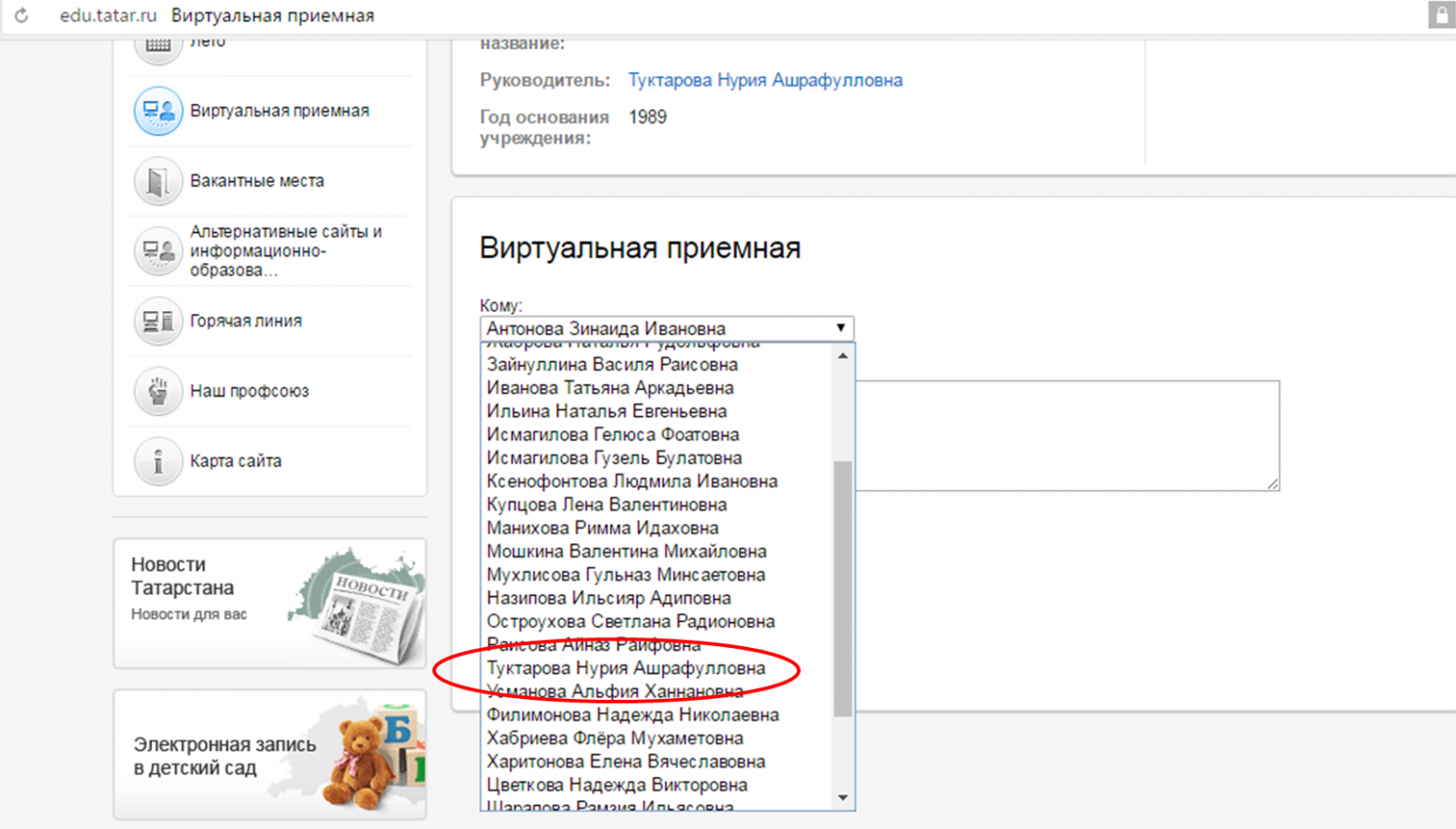The width and height of the screenshot is (1456, 829).
Task: Click inside the message text area
Action: [x=1067, y=435]
